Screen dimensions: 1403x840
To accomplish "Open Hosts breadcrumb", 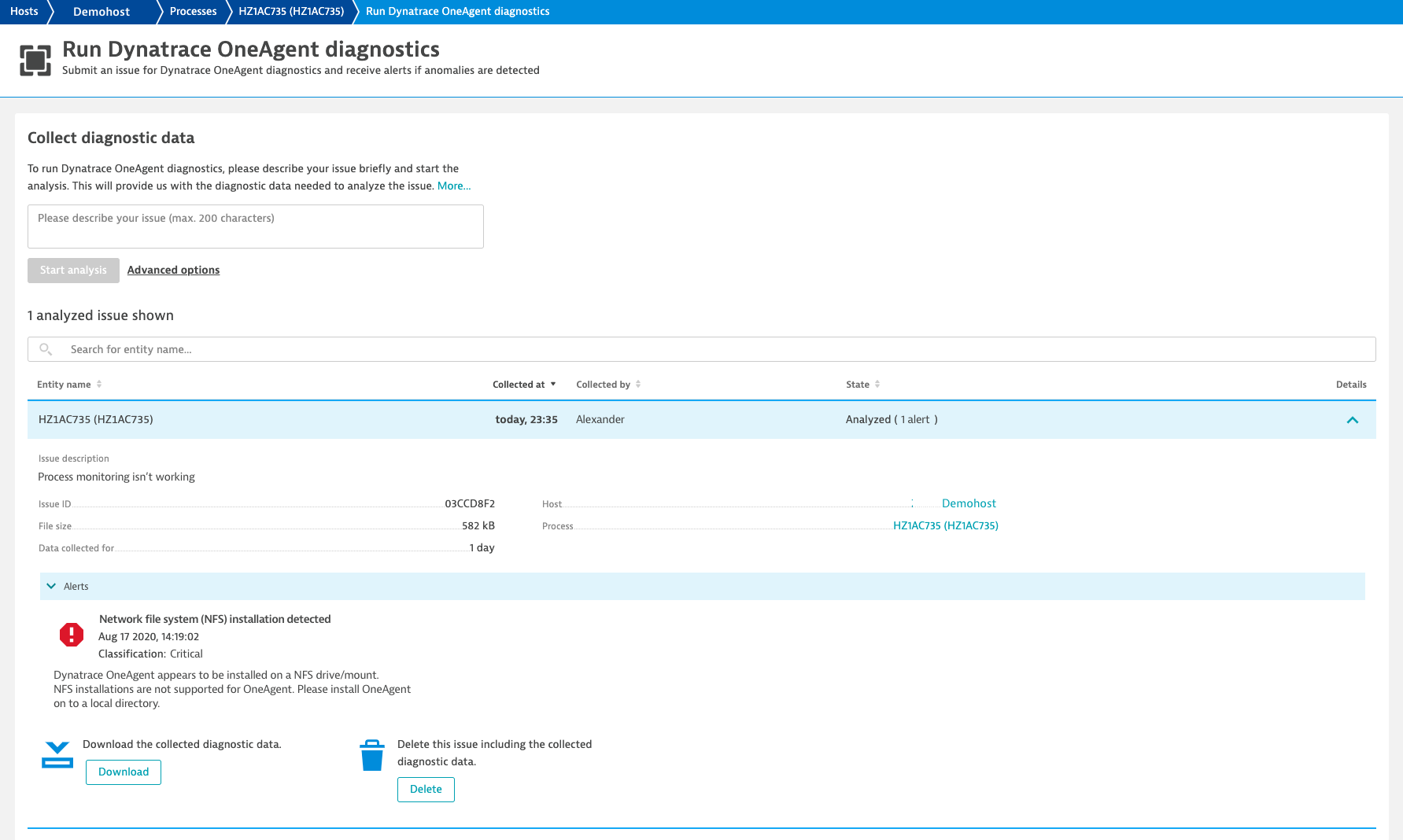I will tap(24, 12).
